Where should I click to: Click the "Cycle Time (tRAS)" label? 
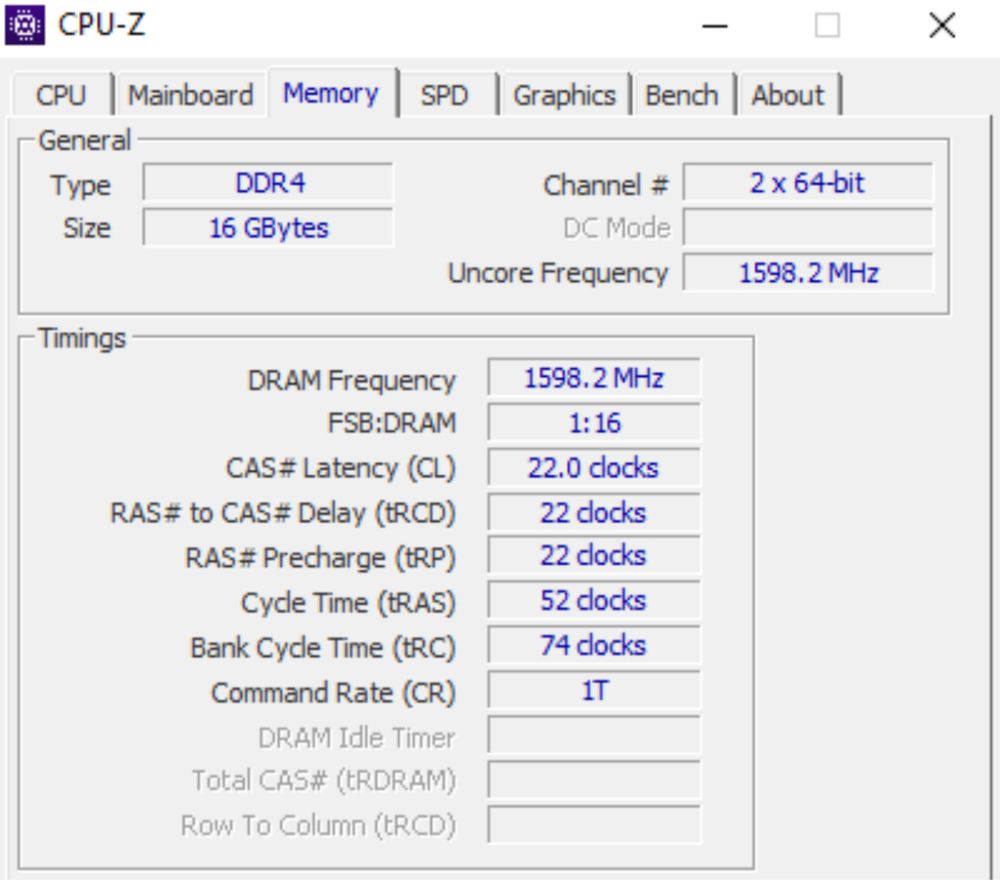[x=348, y=603]
